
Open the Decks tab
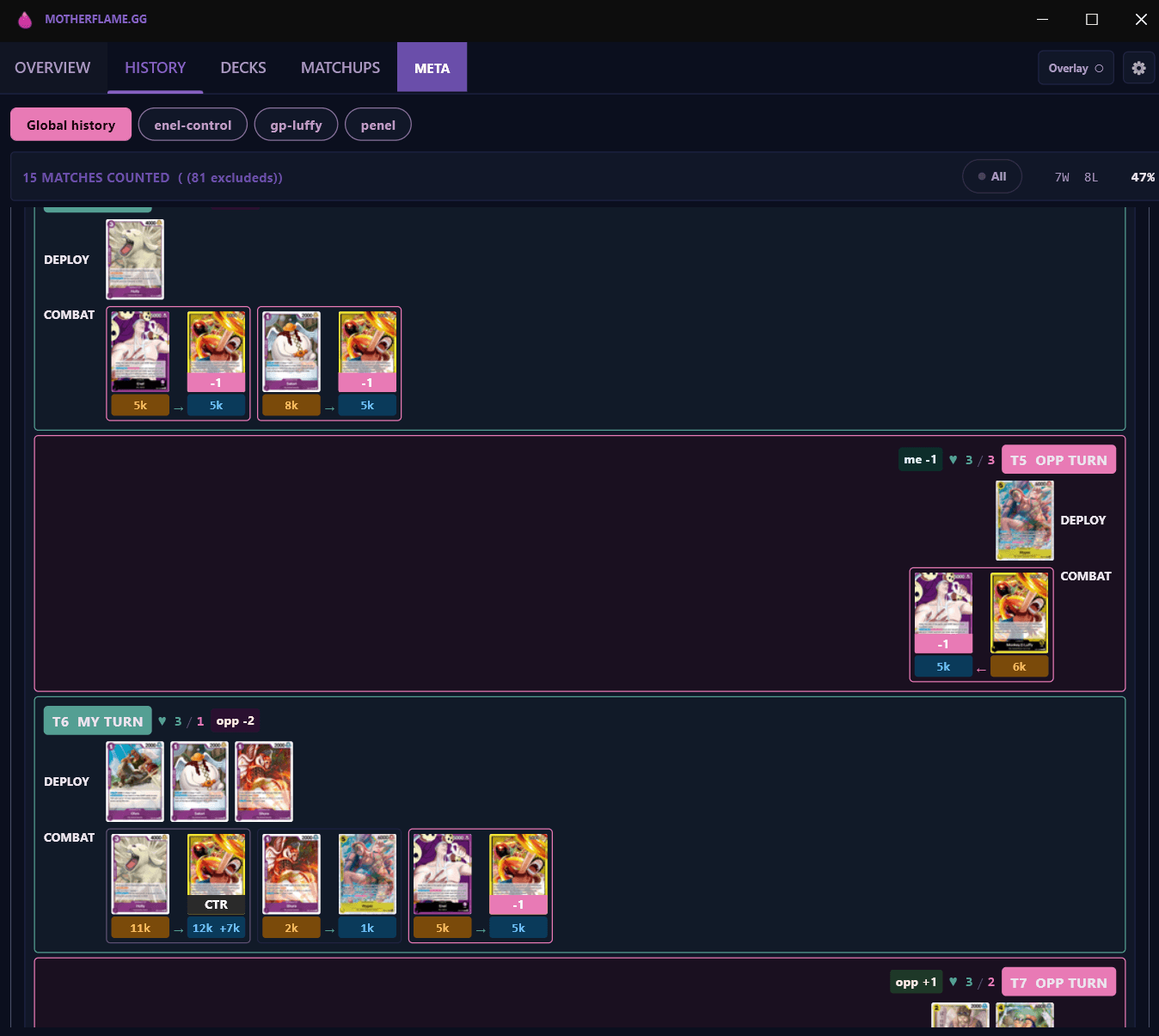[x=242, y=68]
